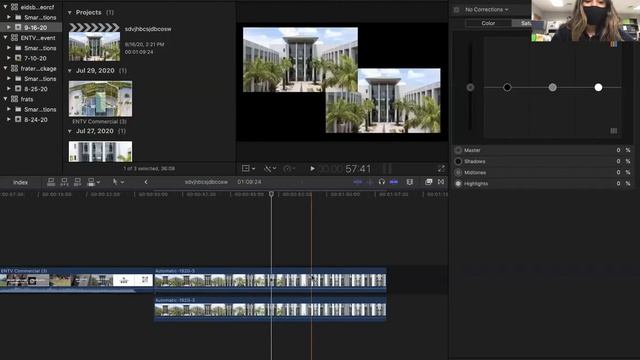
Task: Show the Effects browser icon
Action: (429, 182)
